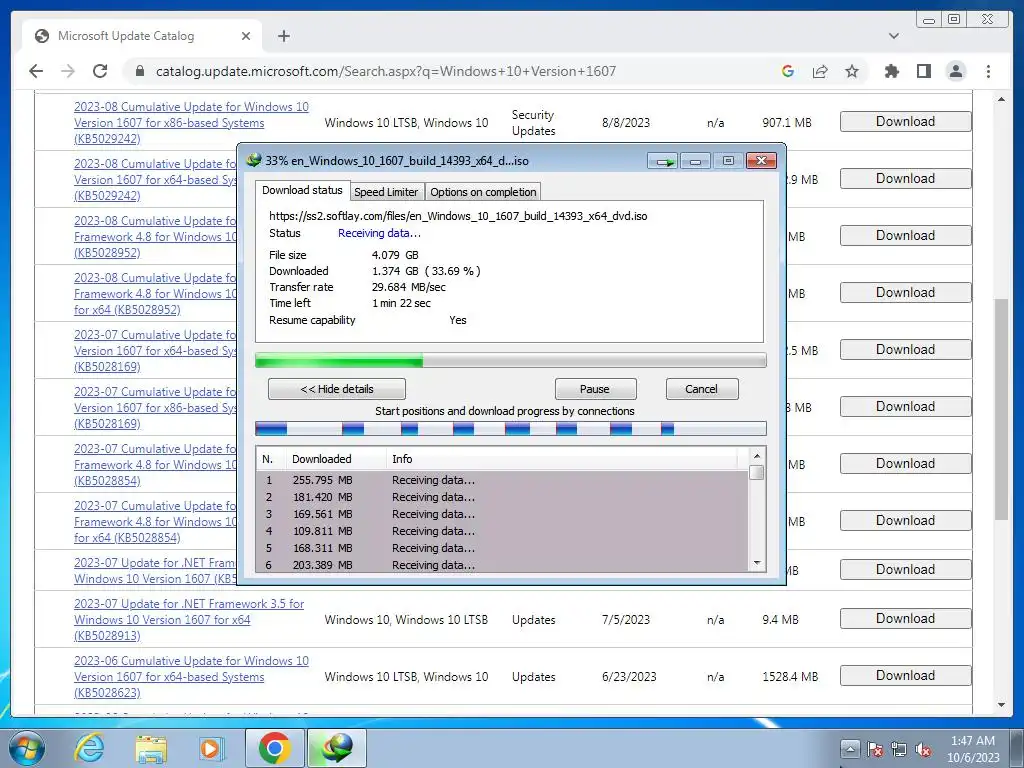This screenshot has width=1024, height=768.
Task: Open 2023-07 .NET Framework 3.5 x64 KB5028913 link
Action: 189,620
